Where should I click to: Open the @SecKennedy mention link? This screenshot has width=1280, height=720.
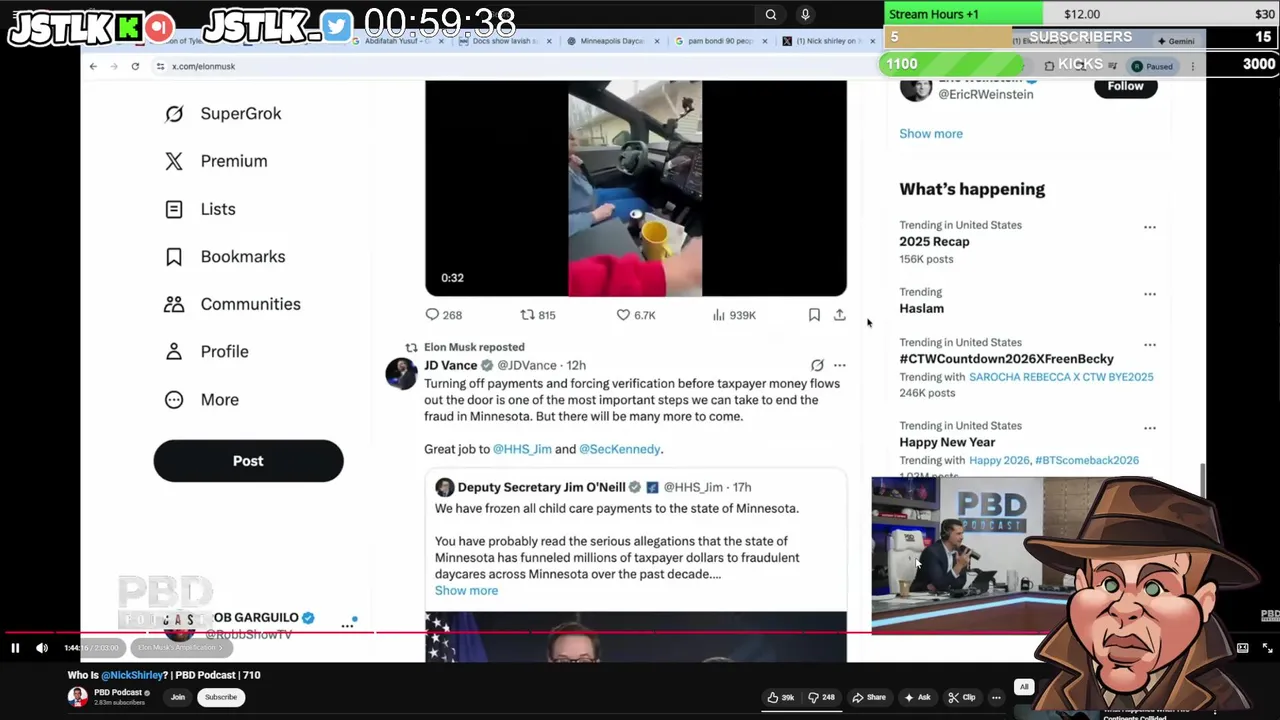click(x=620, y=449)
